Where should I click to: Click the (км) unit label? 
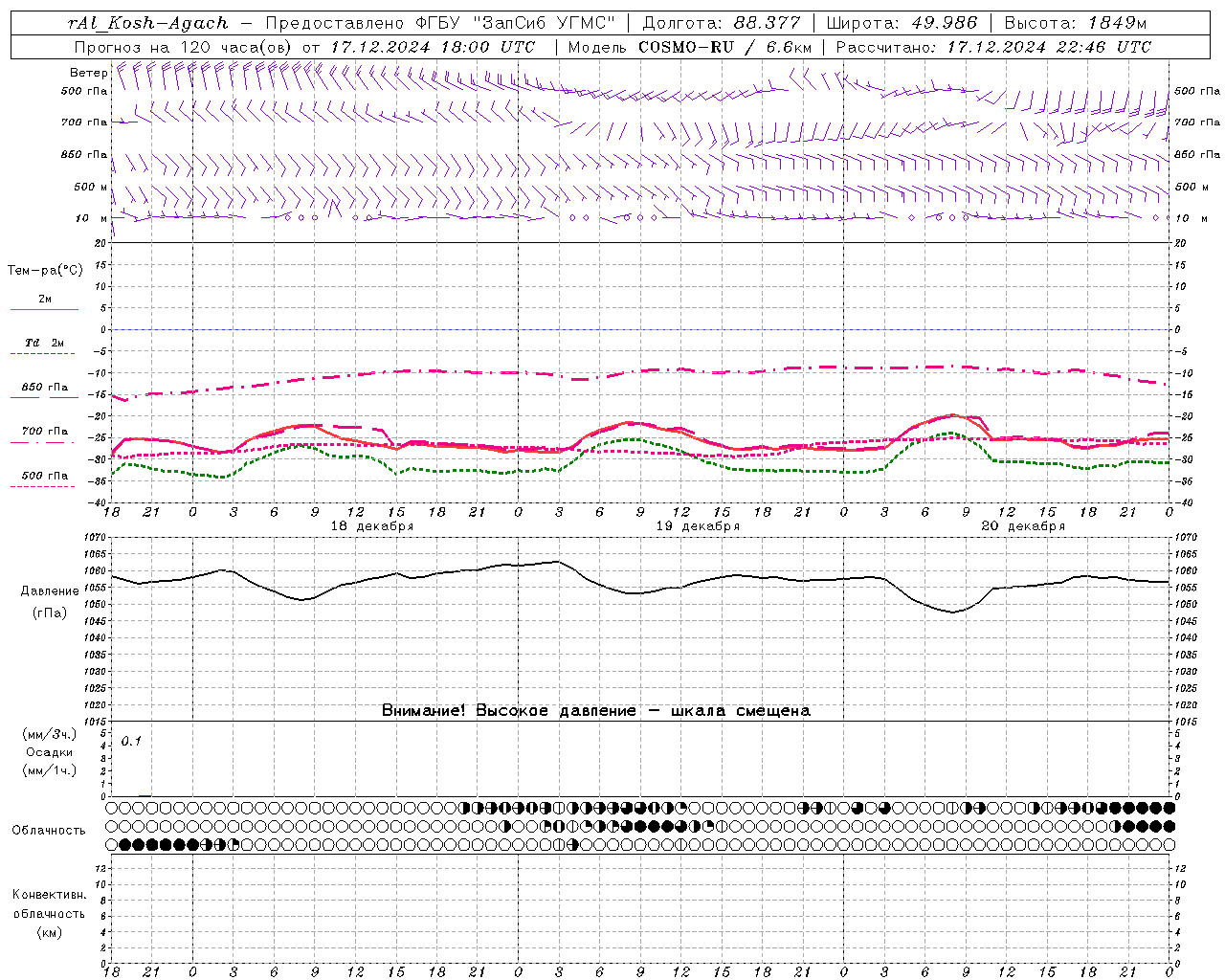49,932
